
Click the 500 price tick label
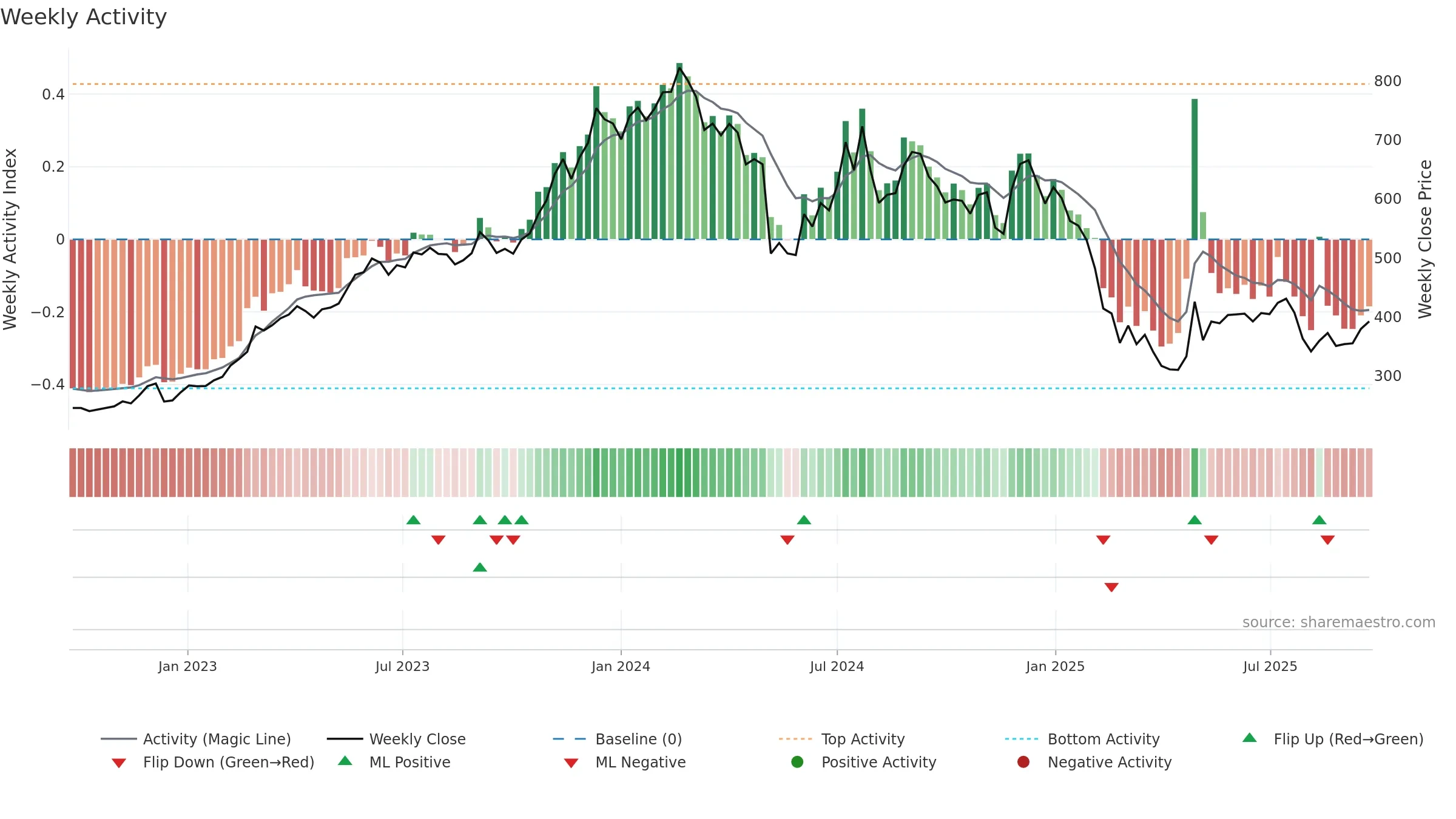(1388, 258)
